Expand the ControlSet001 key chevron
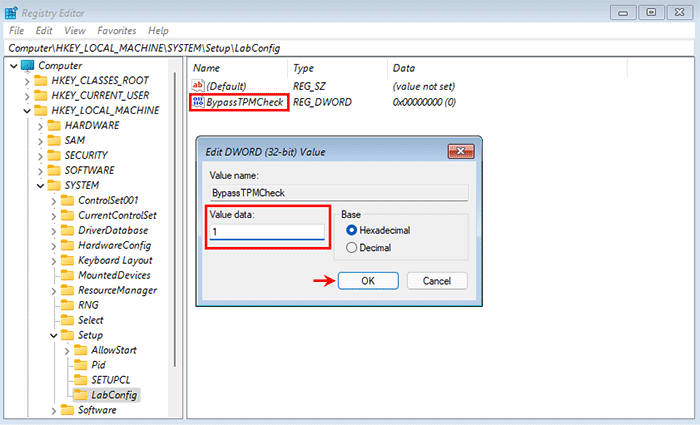Screen dimensions: 700x425 tap(54, 201)
